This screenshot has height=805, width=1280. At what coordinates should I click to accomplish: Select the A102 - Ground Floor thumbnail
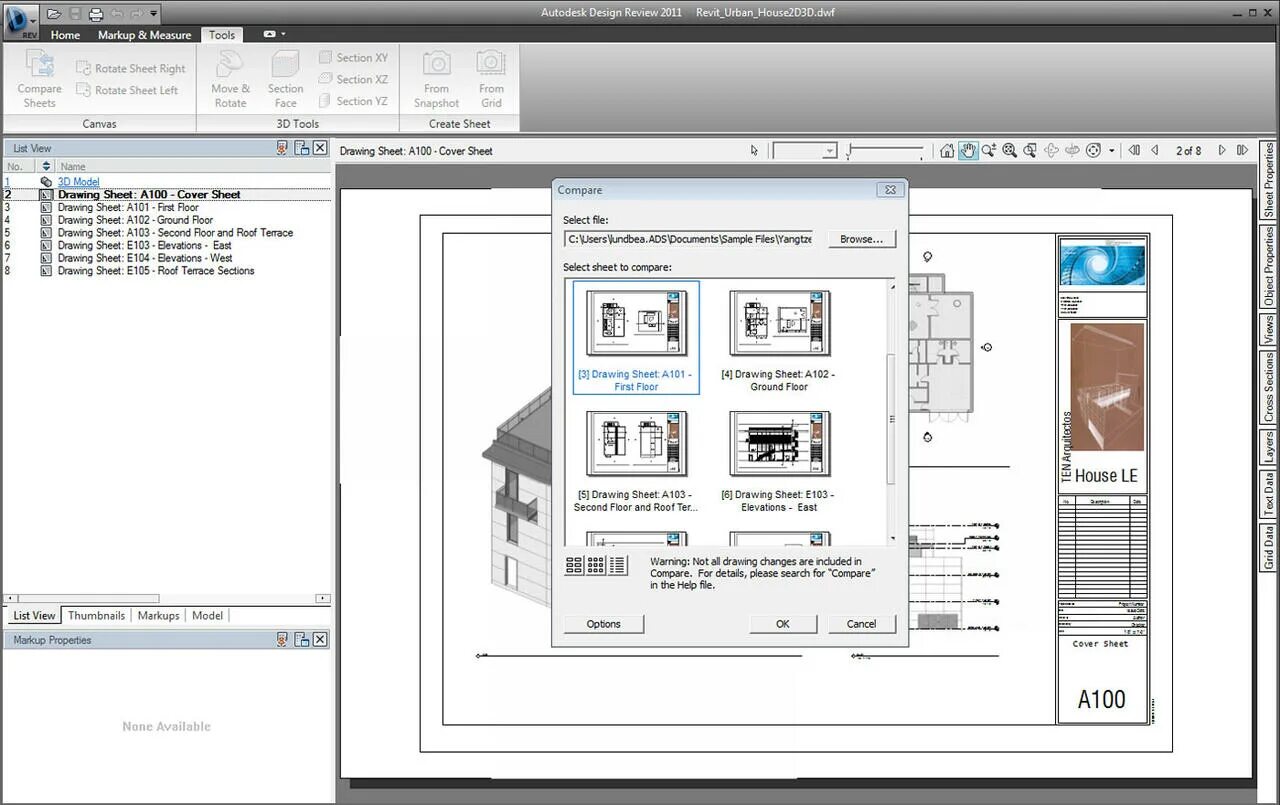click(x=779, y=338)
